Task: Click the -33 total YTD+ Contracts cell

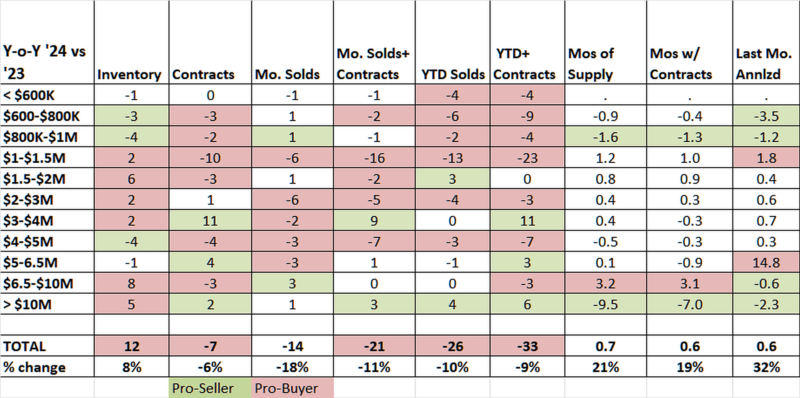Action: 527,346
